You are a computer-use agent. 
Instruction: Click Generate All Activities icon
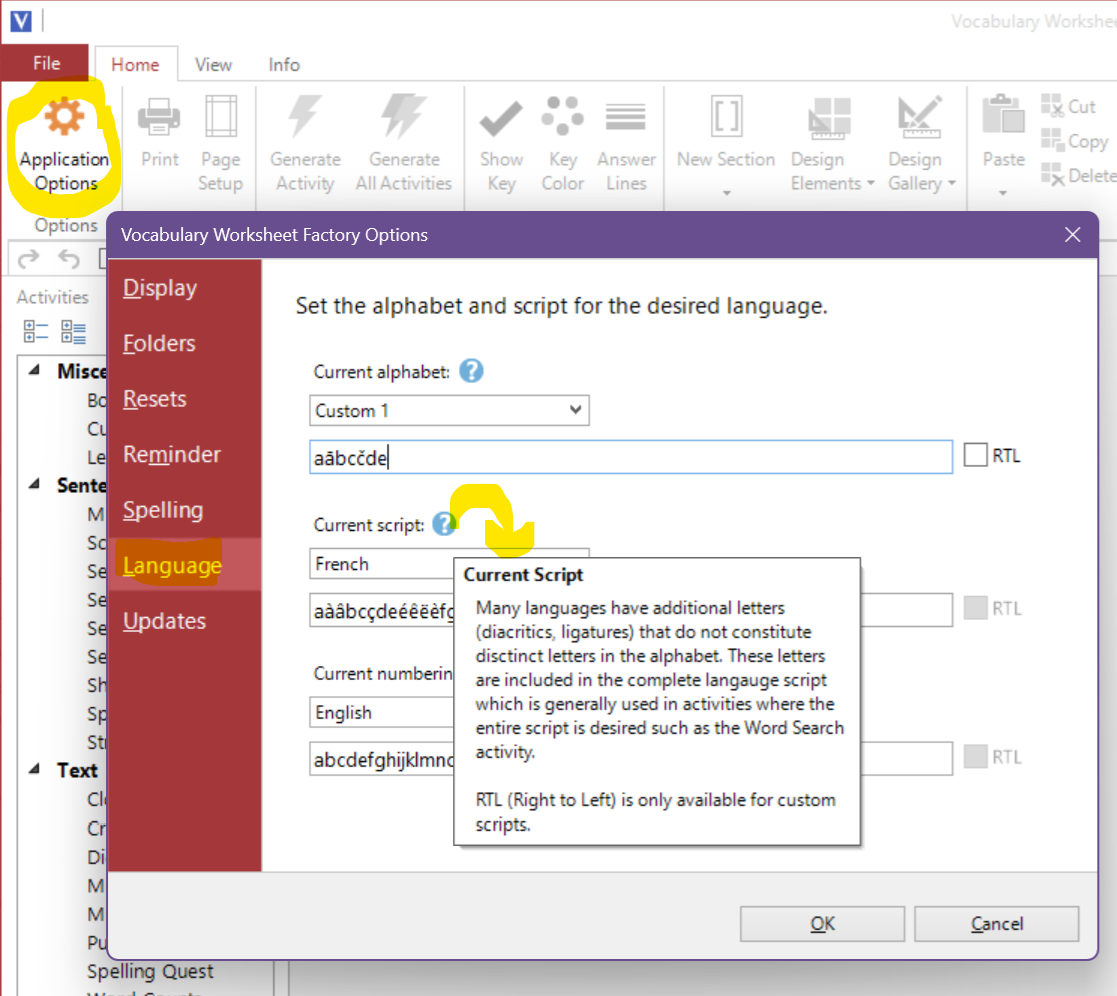(403, 116)
